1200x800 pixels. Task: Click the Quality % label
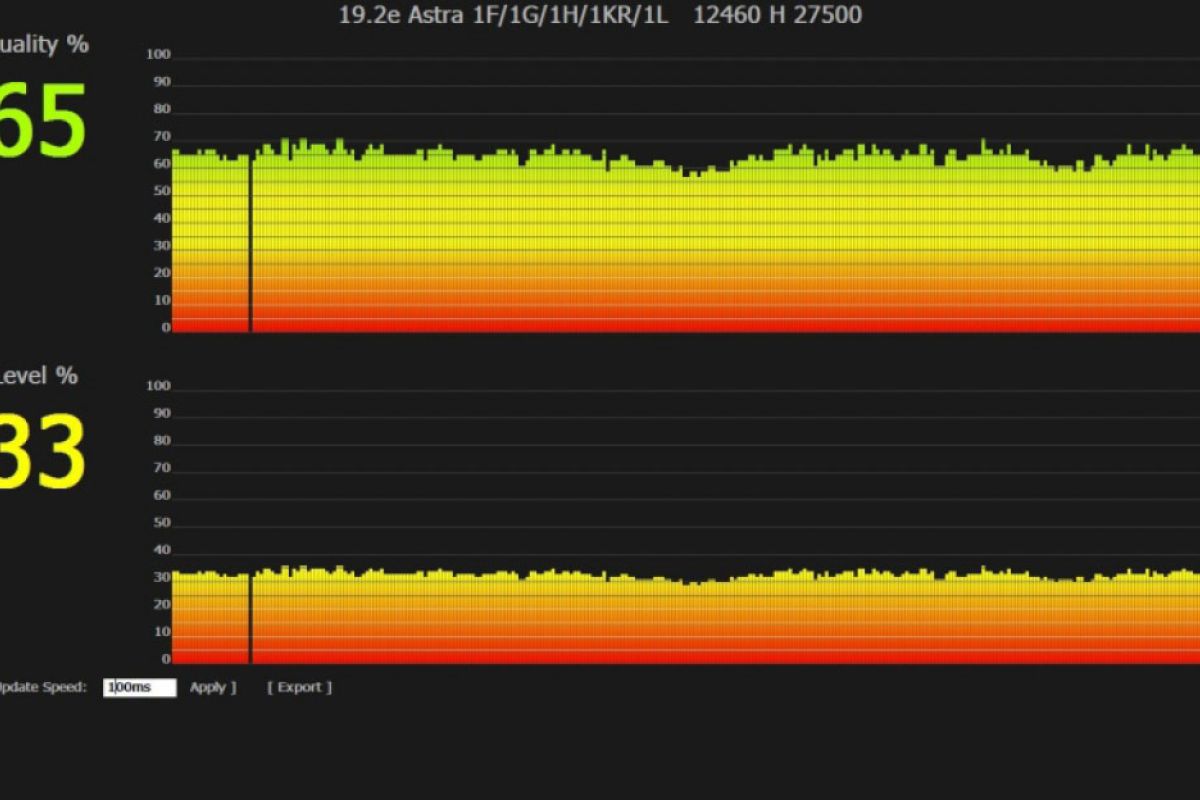tap(44, 45)
